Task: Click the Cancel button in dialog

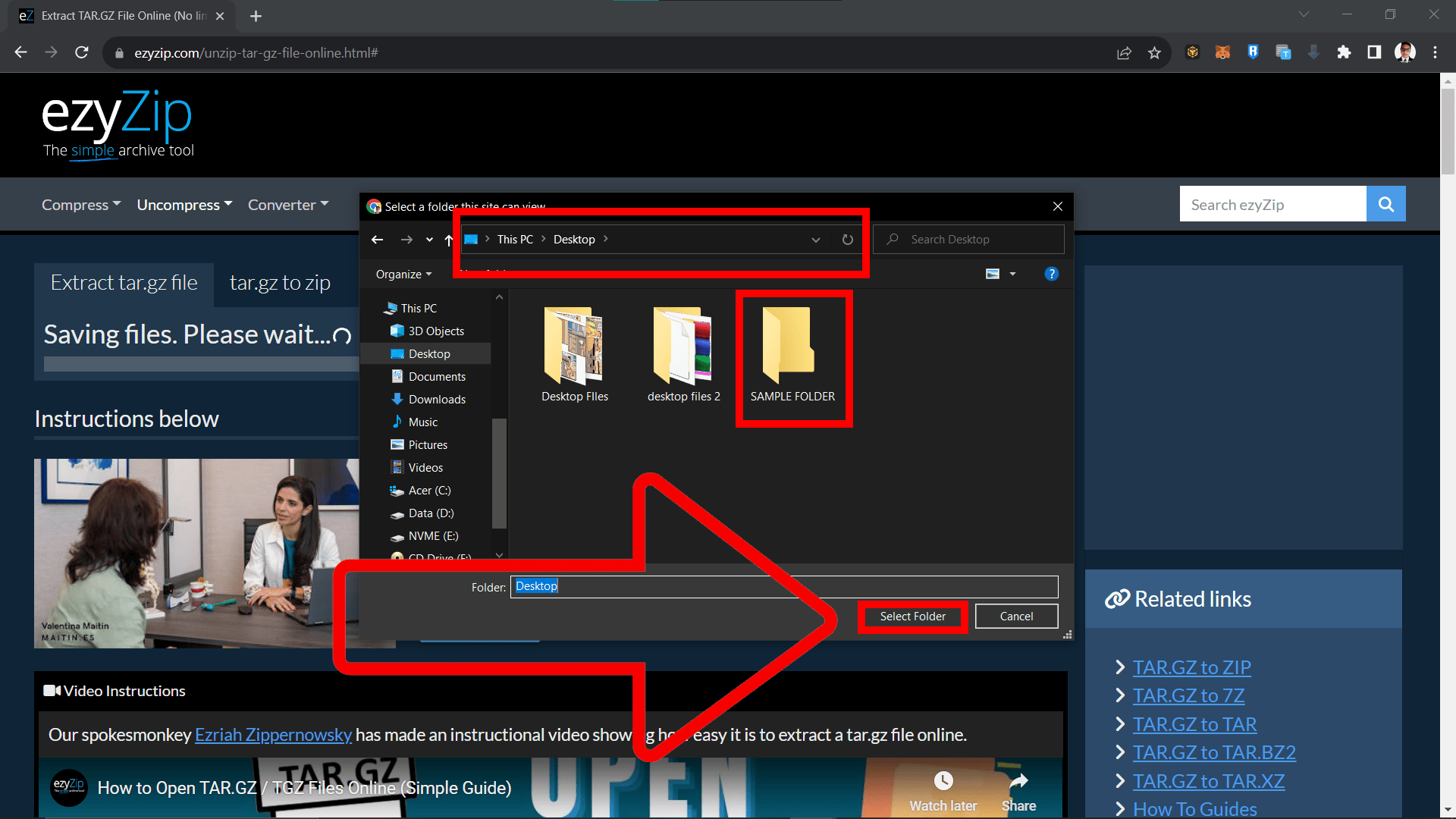Action: (1017, 615)
